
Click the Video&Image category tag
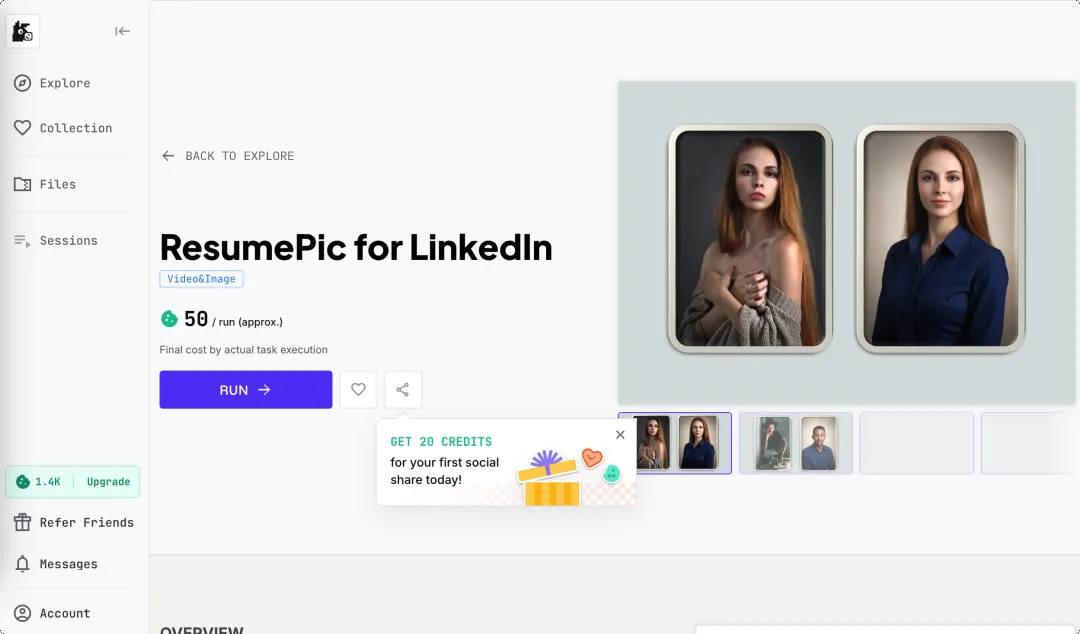click(x=201, y=279)
